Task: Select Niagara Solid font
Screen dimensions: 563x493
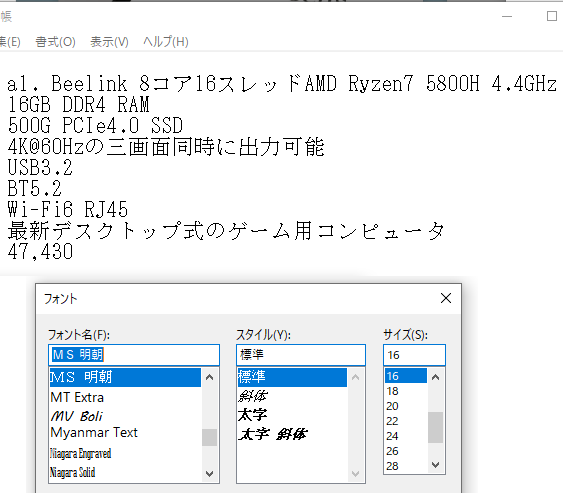Action: (x=125, y=472)
